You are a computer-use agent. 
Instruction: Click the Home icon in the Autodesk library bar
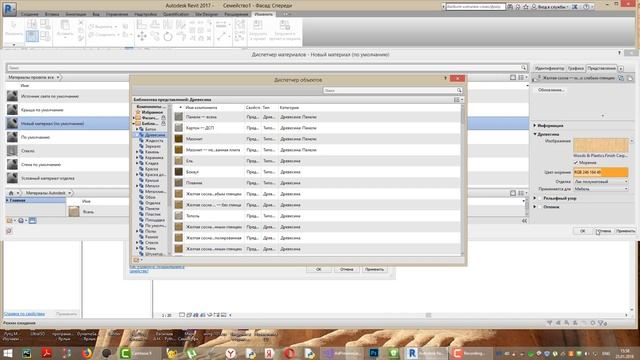tap(11, 193)
